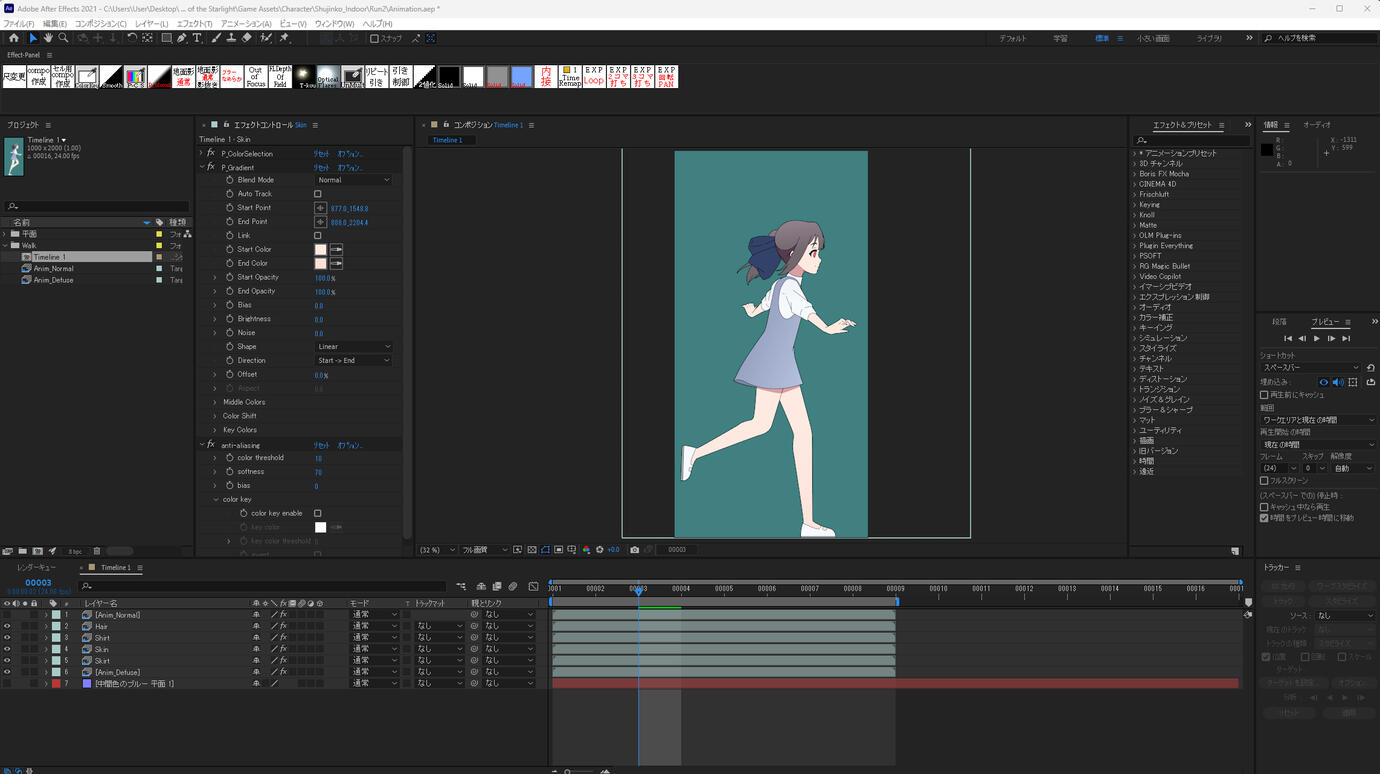Screen dimensions: 1380x774
Task: Select the Puppet Pin tool
Action: (x=284, y=38)
